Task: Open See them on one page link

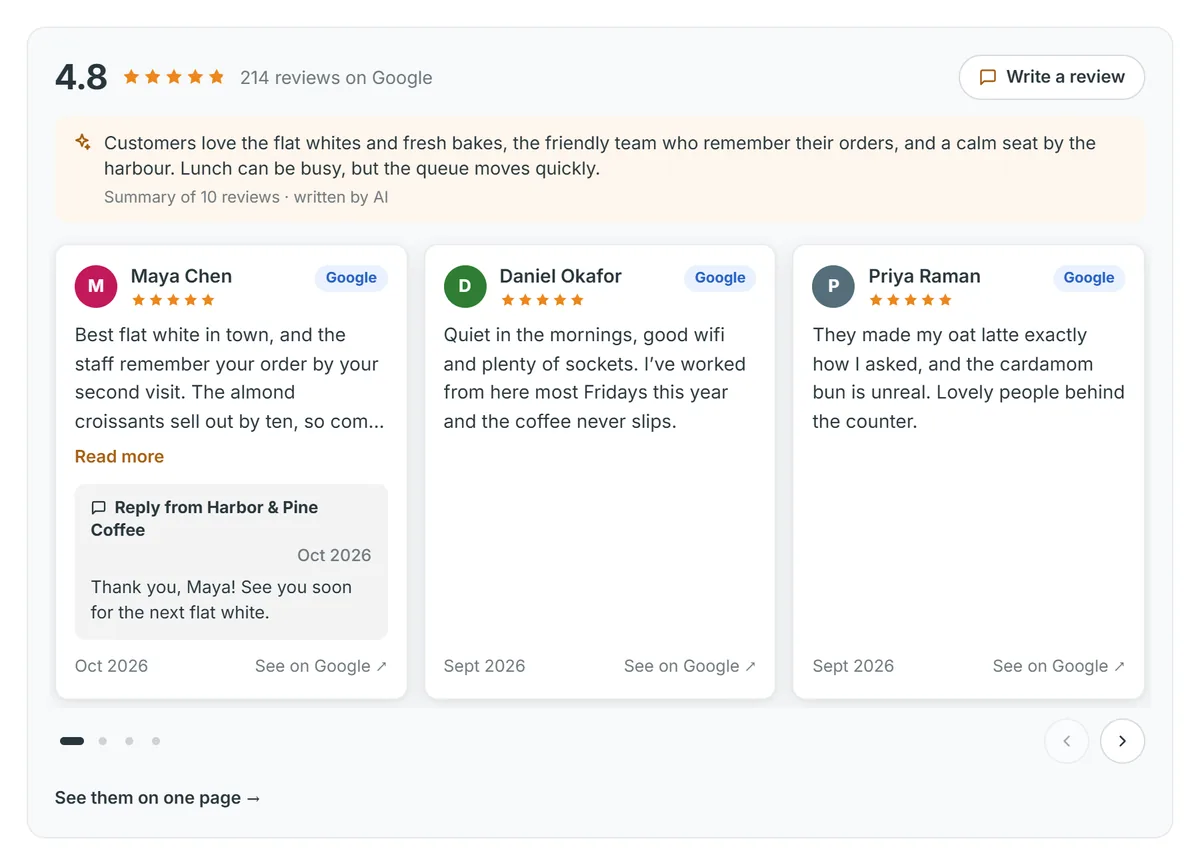Action: click(x=158, y=798)
